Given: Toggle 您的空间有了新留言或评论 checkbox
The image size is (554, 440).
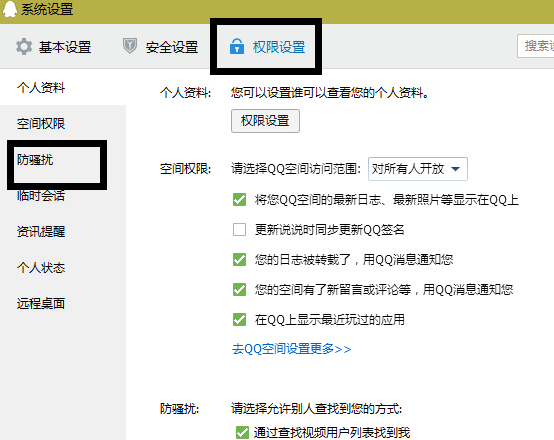Looking at the screenshot, I should (x=239, y=290).
